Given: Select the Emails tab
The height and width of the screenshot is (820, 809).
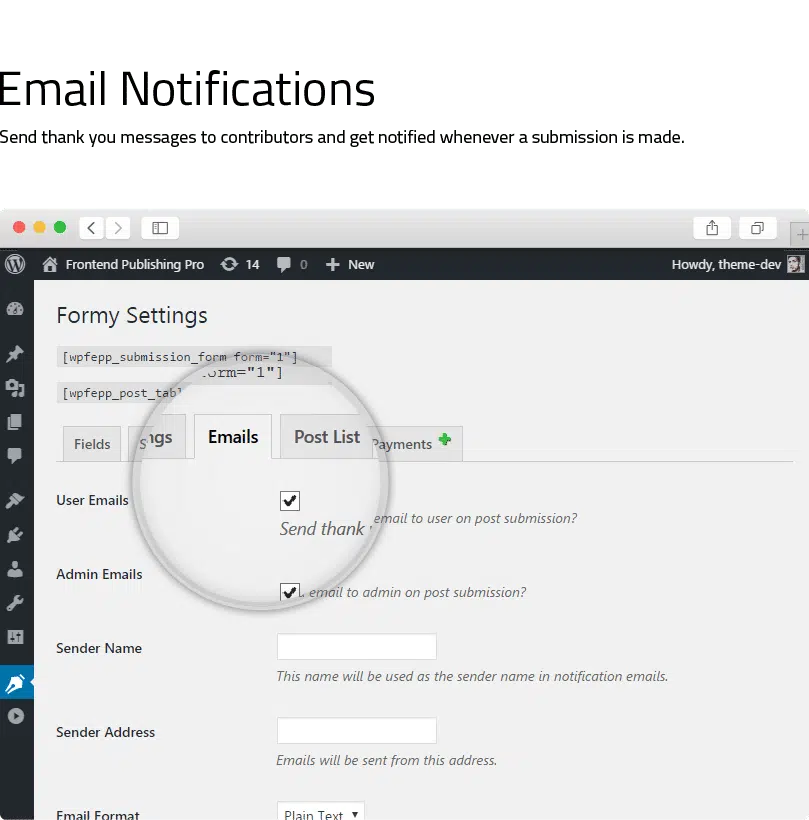Looking at the screenshot, I should tap(233, 437).
